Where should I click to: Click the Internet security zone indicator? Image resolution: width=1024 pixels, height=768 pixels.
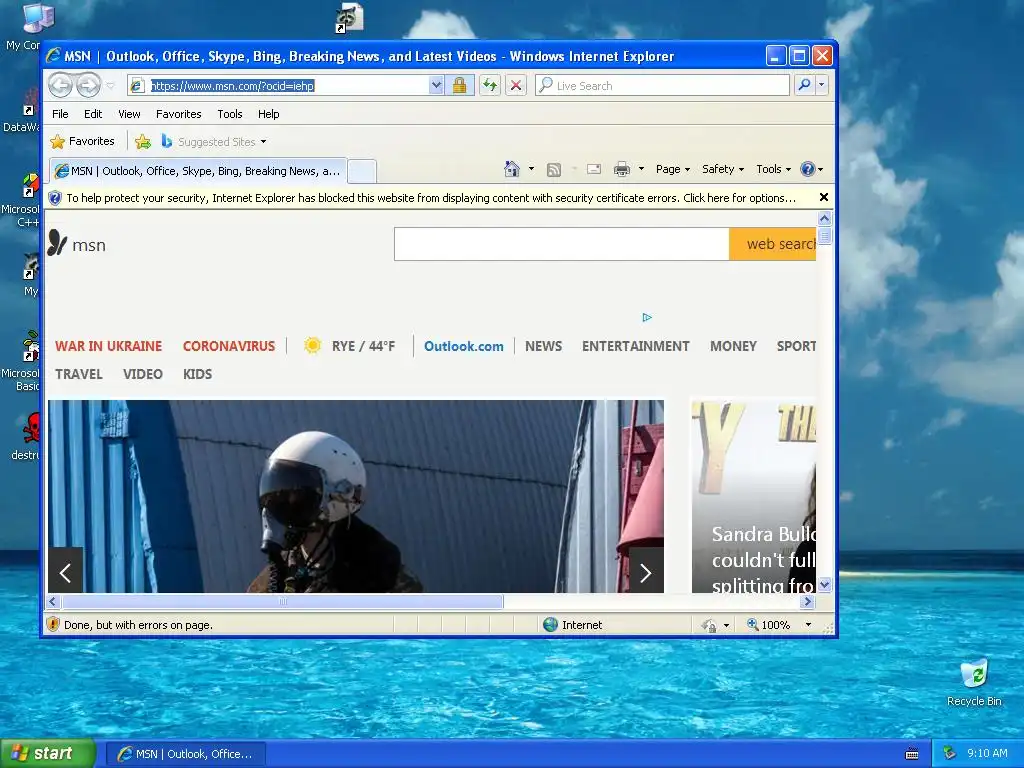[x=572, y=625]
